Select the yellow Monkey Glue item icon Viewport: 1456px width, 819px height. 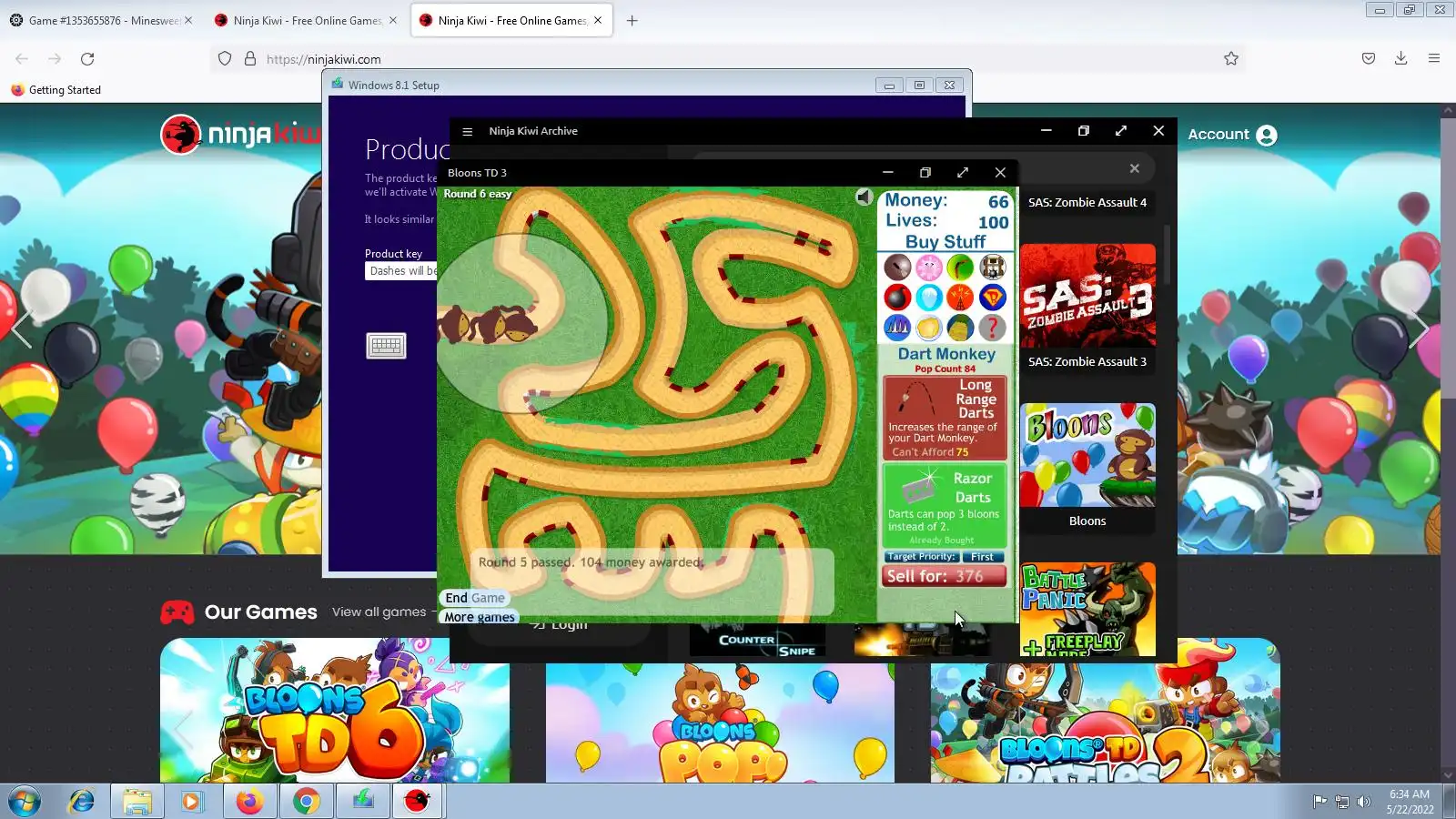pos(929,328)
